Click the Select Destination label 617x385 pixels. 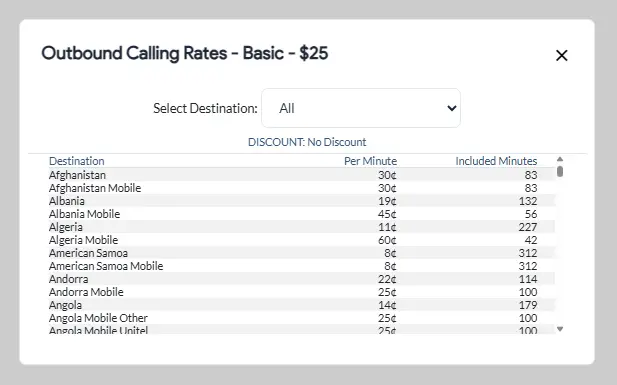click(205, 108)
